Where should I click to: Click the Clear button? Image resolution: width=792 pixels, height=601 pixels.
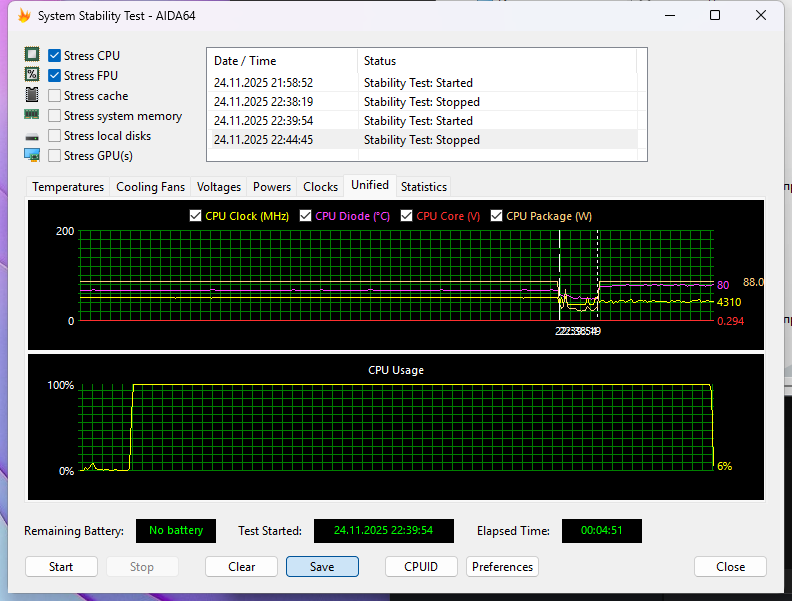(241, 567)
